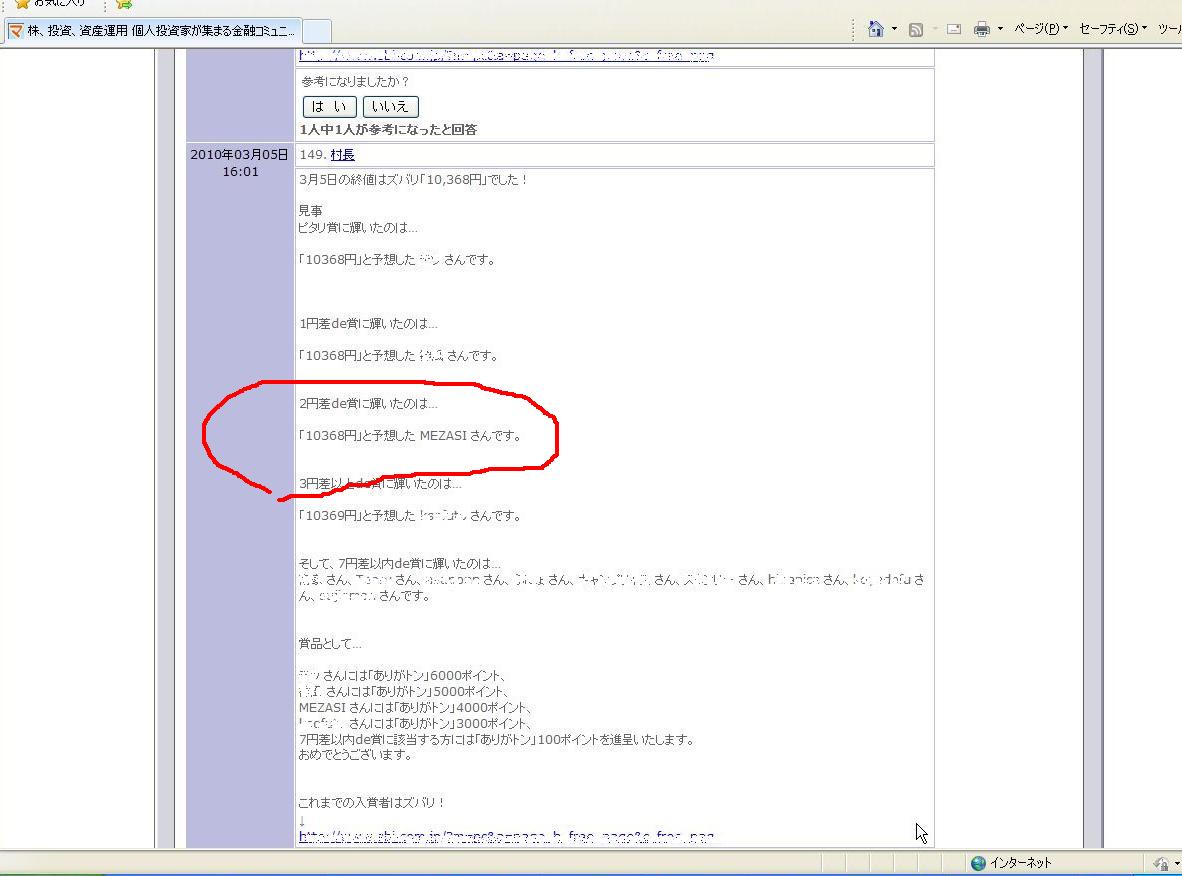Click the Read Mail envelope icon
Screen dimensions: 1182x876
[954, 30]
